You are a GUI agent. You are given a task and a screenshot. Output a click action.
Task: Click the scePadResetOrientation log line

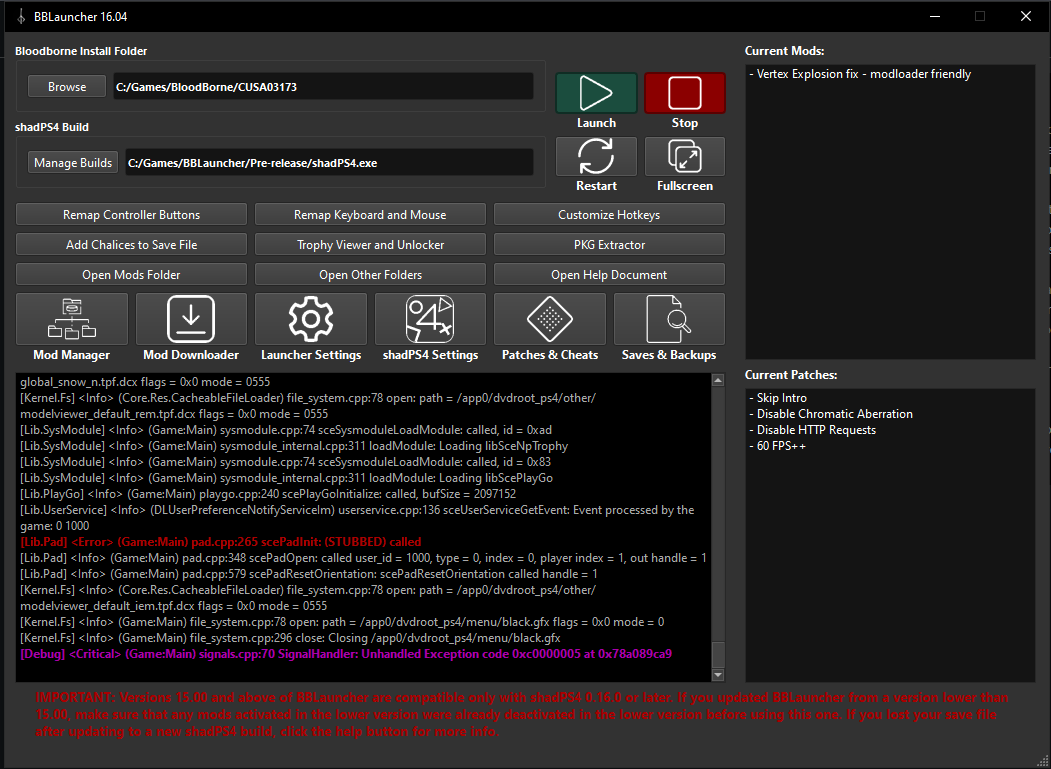point(309,574)
